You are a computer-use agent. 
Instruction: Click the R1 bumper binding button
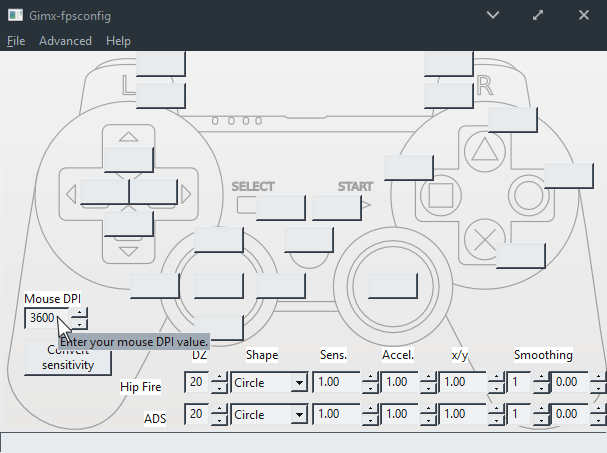449,96
